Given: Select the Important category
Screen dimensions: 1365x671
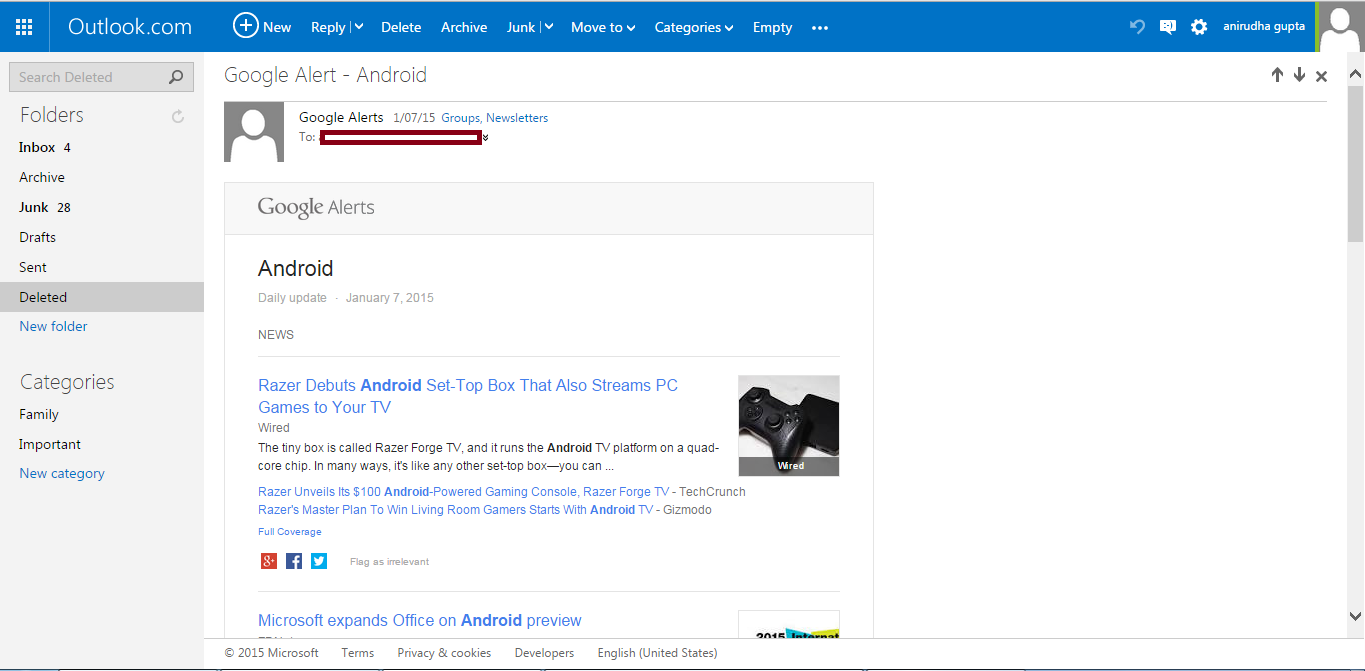Looking at the screenshot, I should point(50,444).
